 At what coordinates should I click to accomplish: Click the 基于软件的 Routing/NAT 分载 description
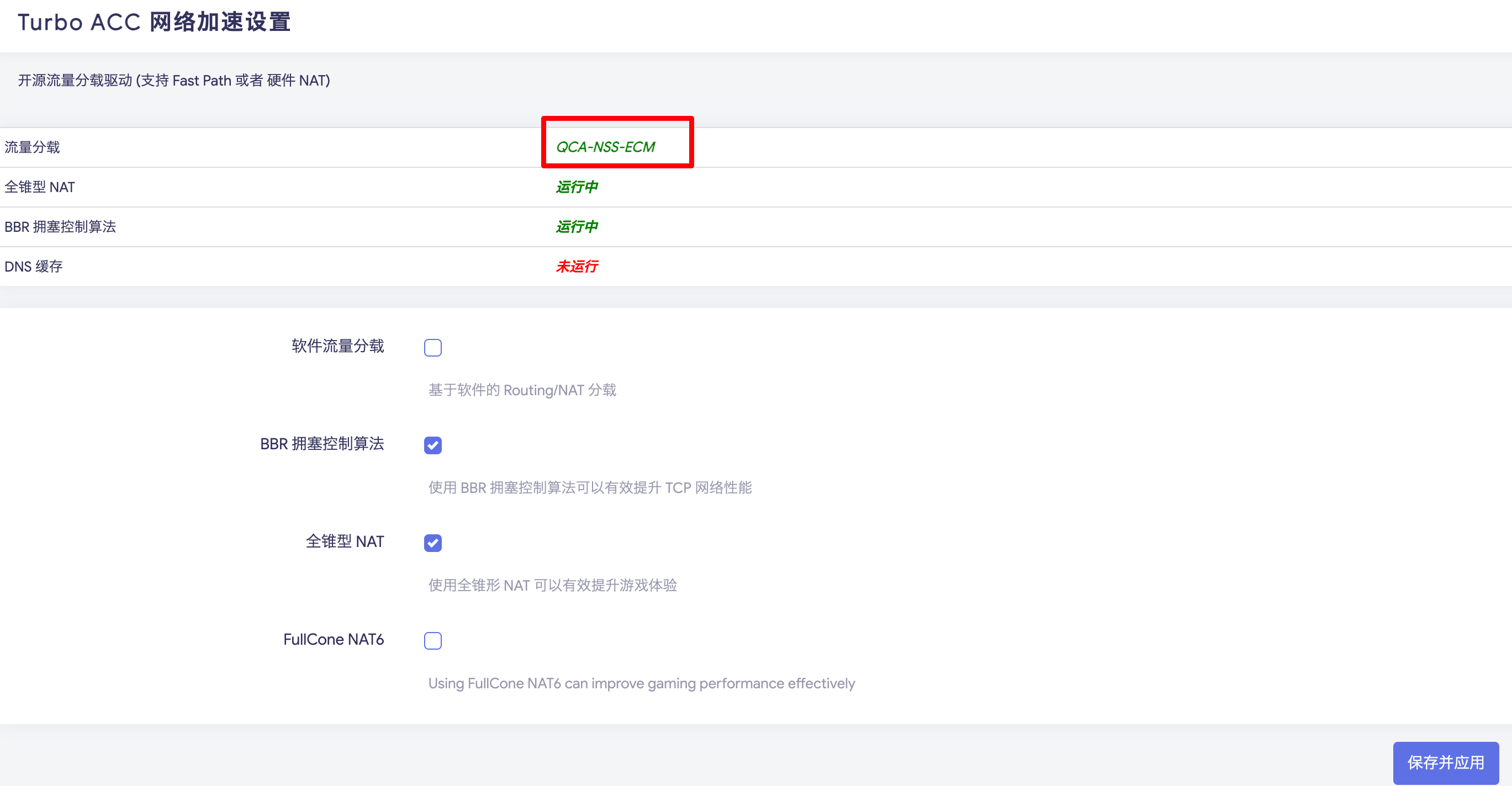(522, 390)
